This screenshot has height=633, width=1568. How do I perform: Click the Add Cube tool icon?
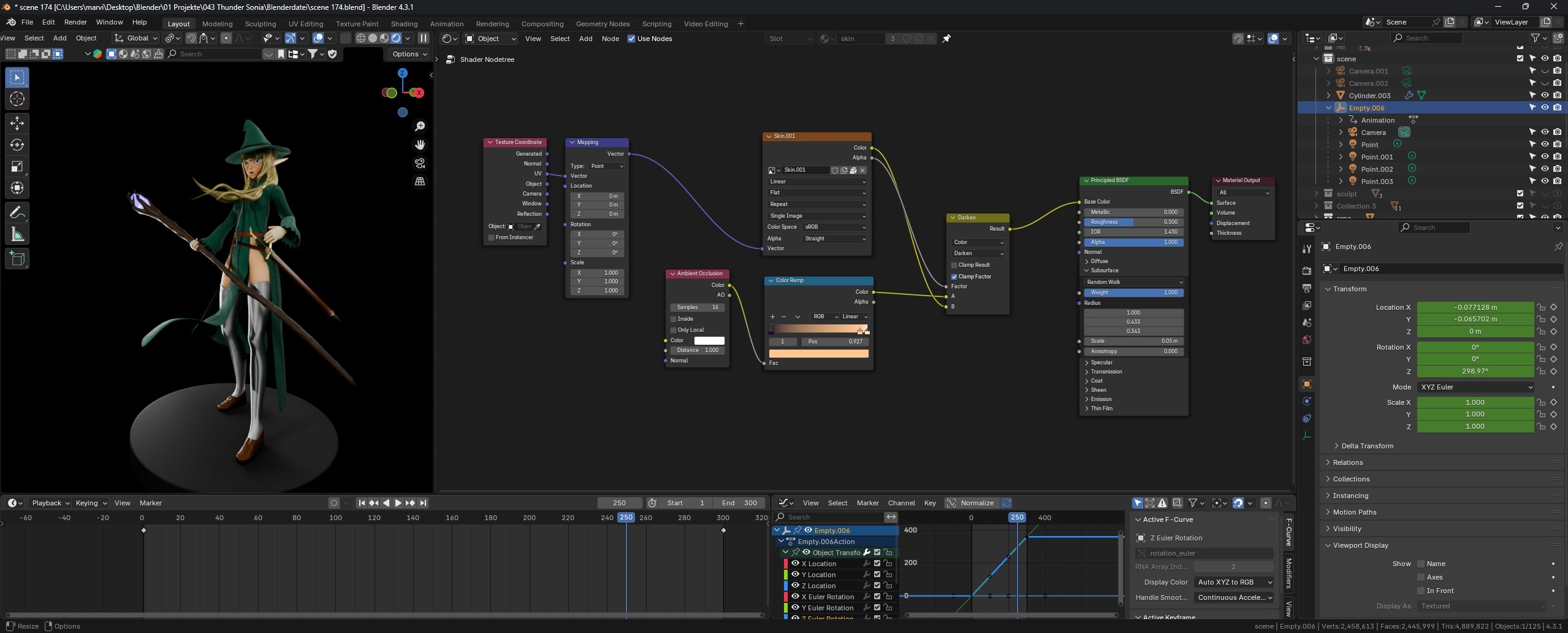click(x=17, y=259)
